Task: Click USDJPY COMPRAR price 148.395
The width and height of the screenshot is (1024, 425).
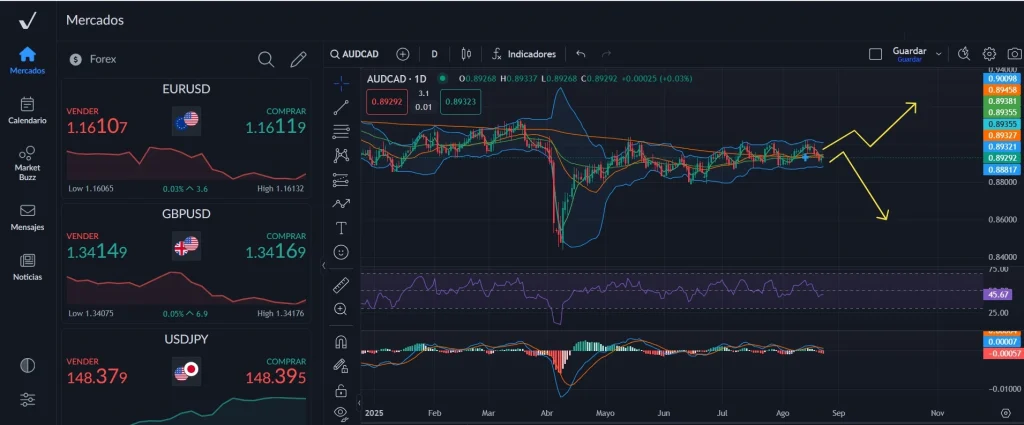Action: (276, 377)
